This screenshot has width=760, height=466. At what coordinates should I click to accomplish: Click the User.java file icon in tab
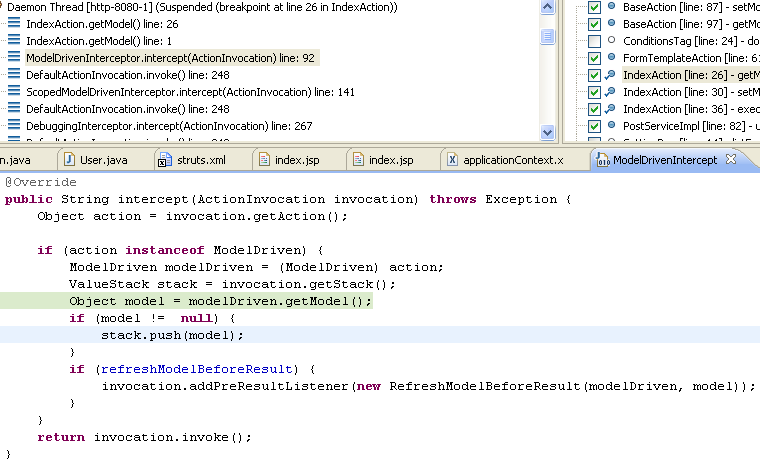tap(69, 160)
